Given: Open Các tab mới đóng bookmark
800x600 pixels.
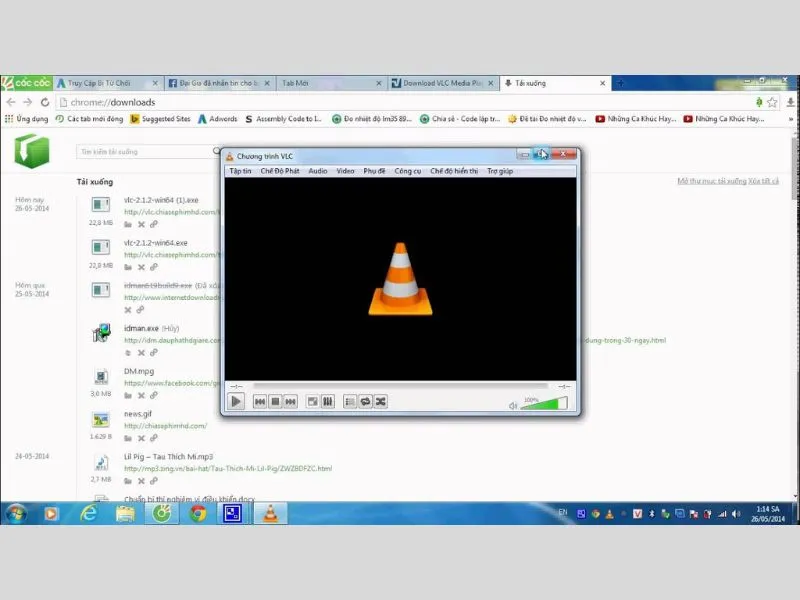Looking at the screenshot, I should [x=89, y=119].
